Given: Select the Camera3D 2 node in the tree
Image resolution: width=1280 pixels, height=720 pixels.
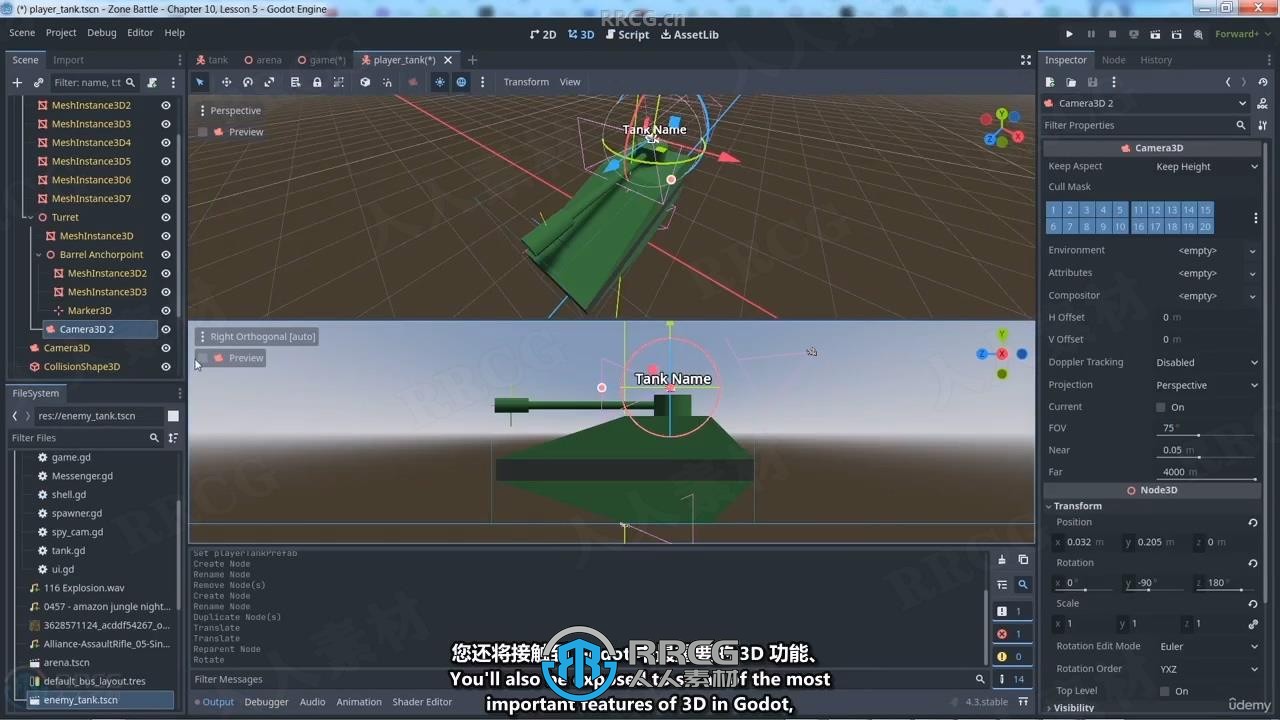Looking at the screenshot, I should tap(86, 329).
